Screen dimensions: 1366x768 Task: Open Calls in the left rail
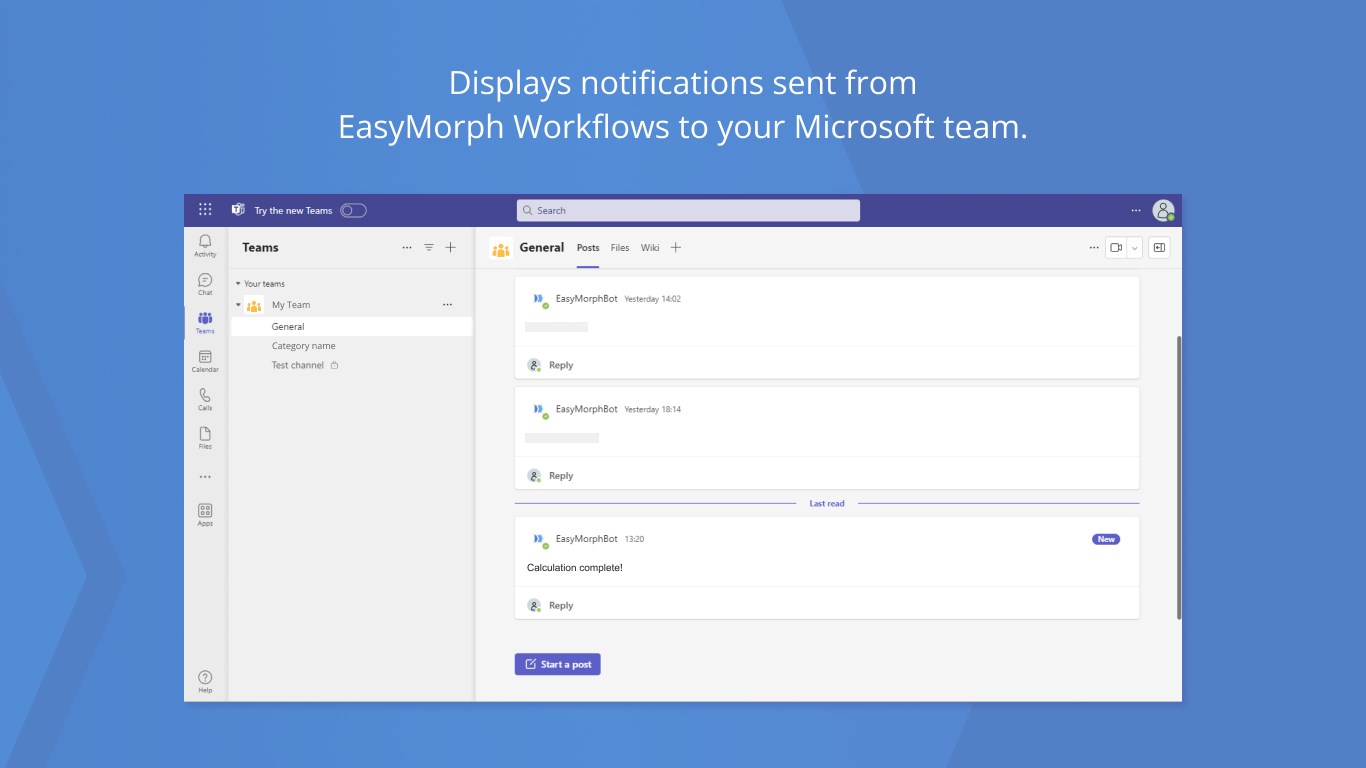[205, 399]
